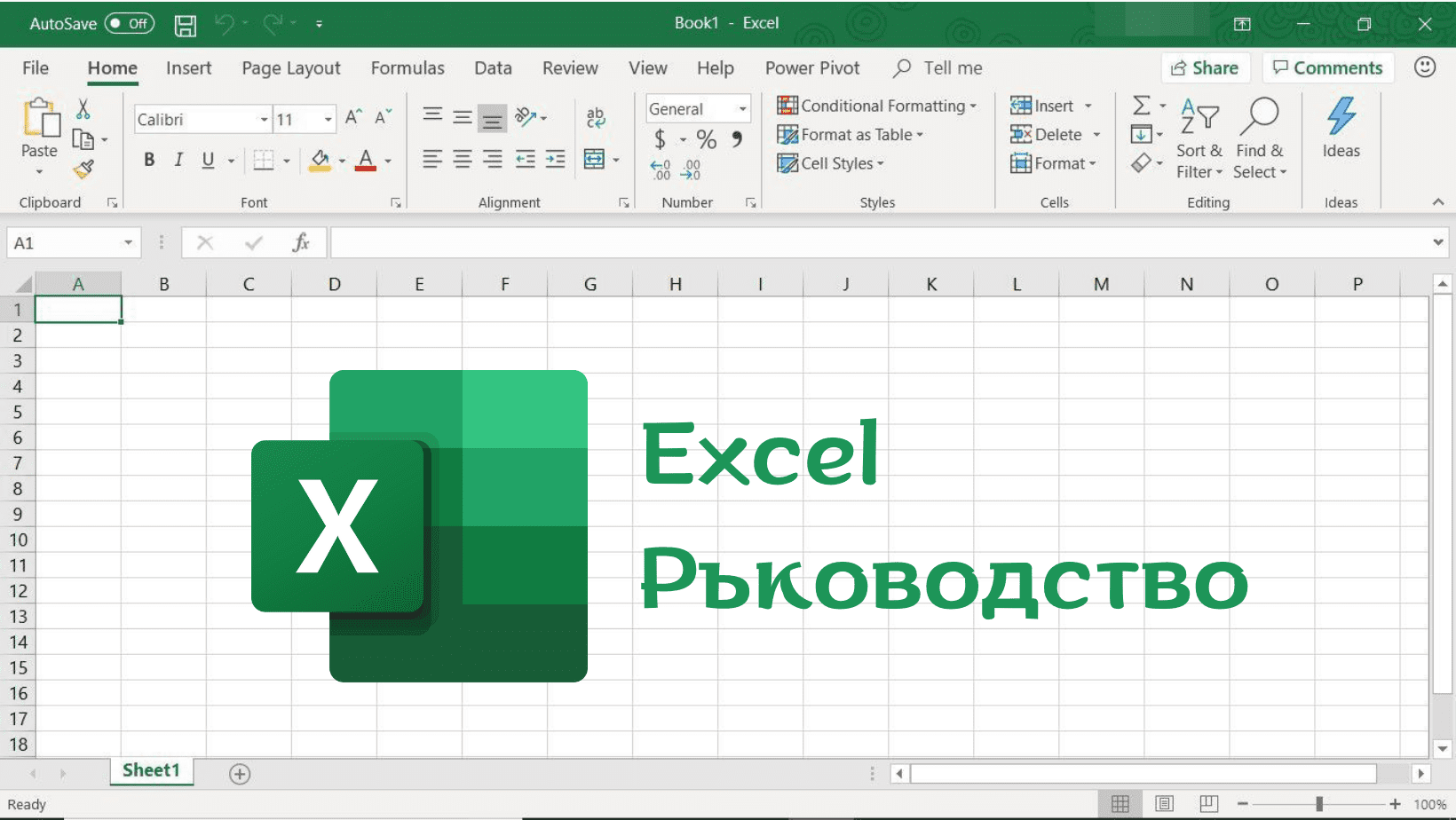Open the yellow Fill Color bucket
This screenshot has height=820, width=1456.
coord(320,160)
